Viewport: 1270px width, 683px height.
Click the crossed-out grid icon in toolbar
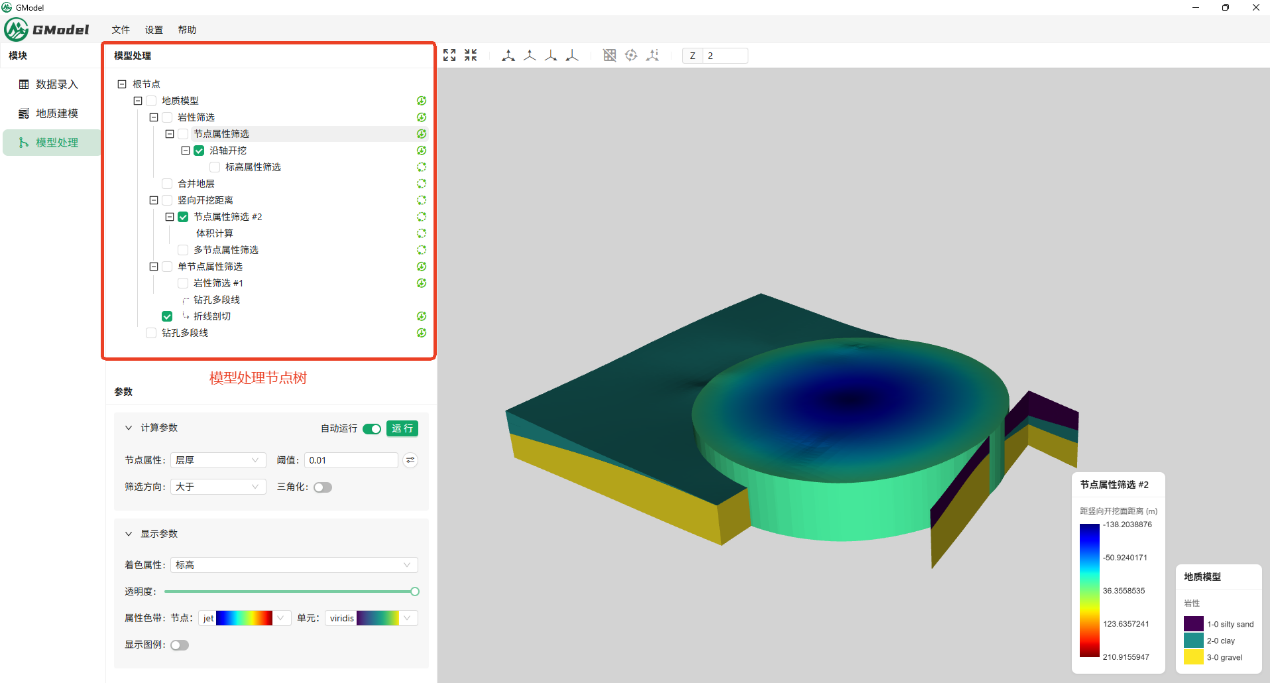pyautogui.click(x=609, y=56)
